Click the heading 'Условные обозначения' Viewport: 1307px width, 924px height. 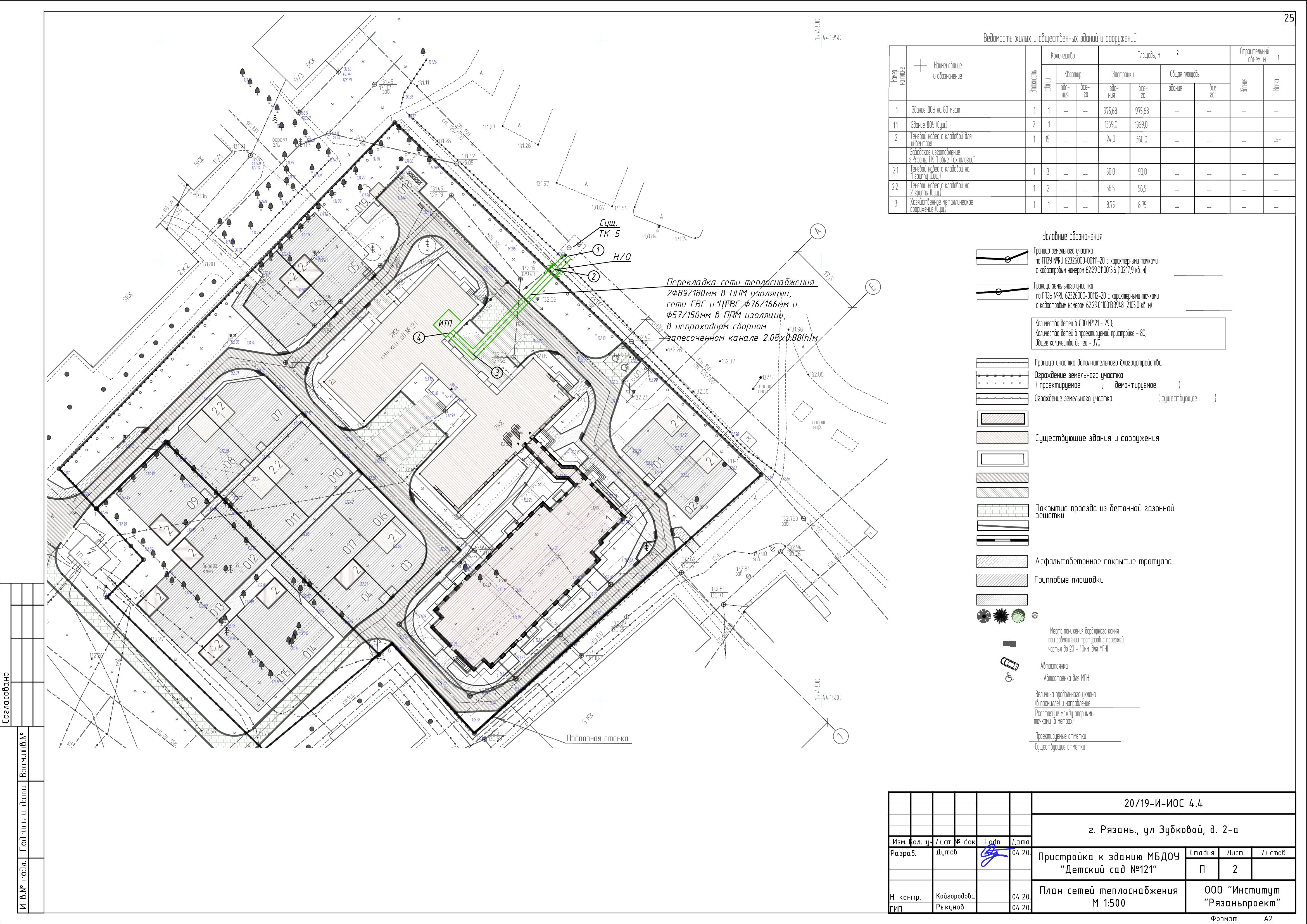tap(1072, 237)
